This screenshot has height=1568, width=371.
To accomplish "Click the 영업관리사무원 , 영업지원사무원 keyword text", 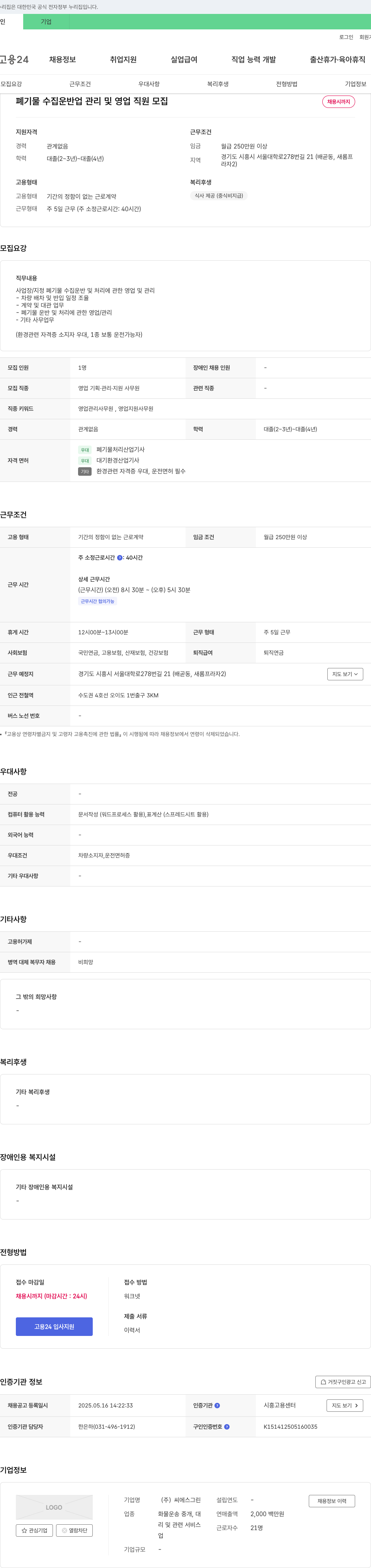I will [116, 408].
